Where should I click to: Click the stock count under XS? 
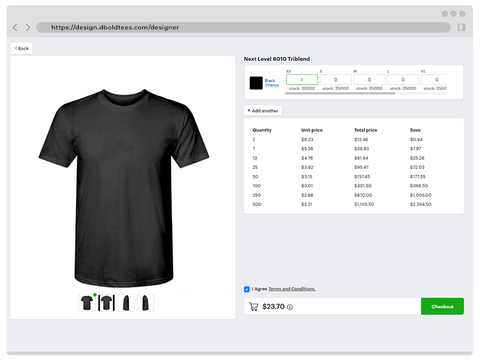point(302,88)
